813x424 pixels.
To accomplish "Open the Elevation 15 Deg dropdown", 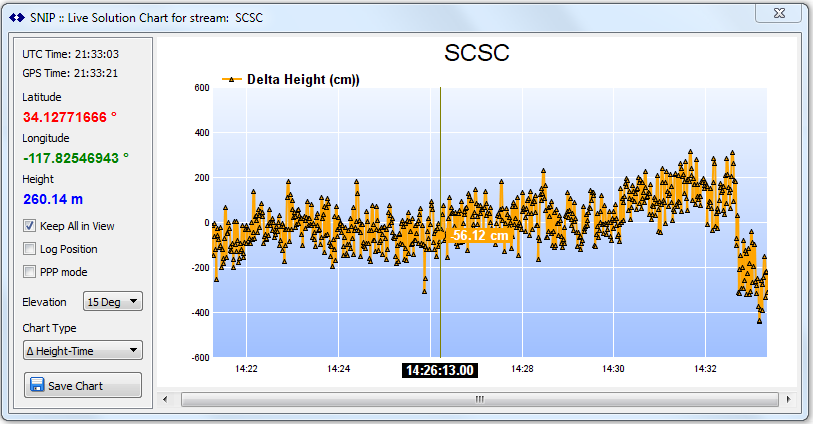I will (114, 301).
